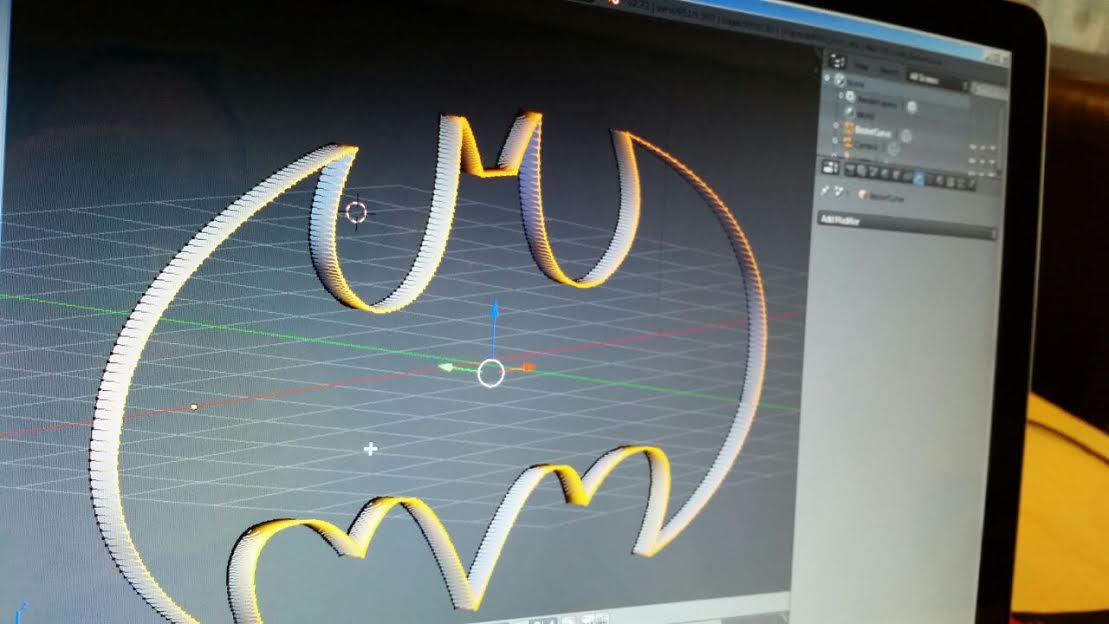Collapse the Scene tree node
The width and height of the screenshot is (1109, 624).
point(826,78)
